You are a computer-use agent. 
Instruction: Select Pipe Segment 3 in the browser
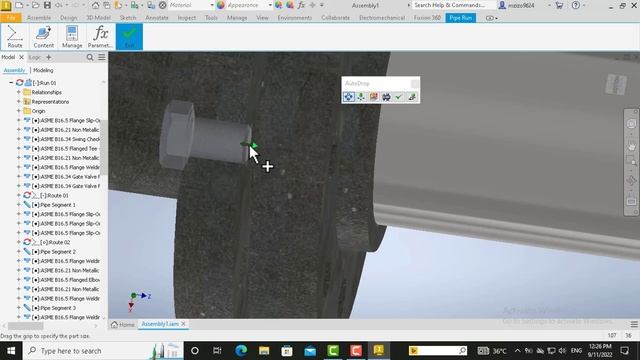[x=53, y=308]
